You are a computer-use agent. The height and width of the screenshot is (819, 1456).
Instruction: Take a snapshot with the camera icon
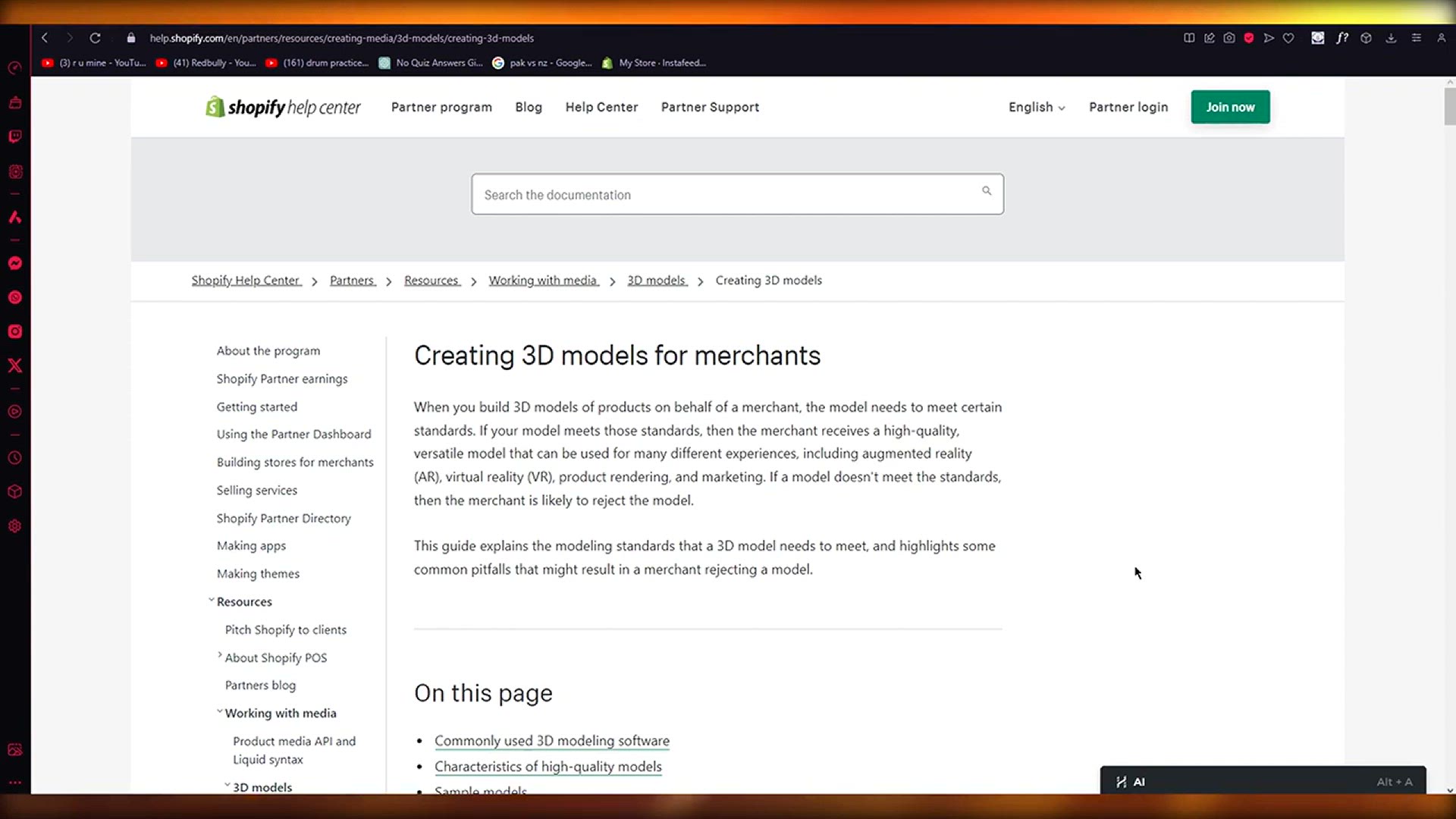1229,38
